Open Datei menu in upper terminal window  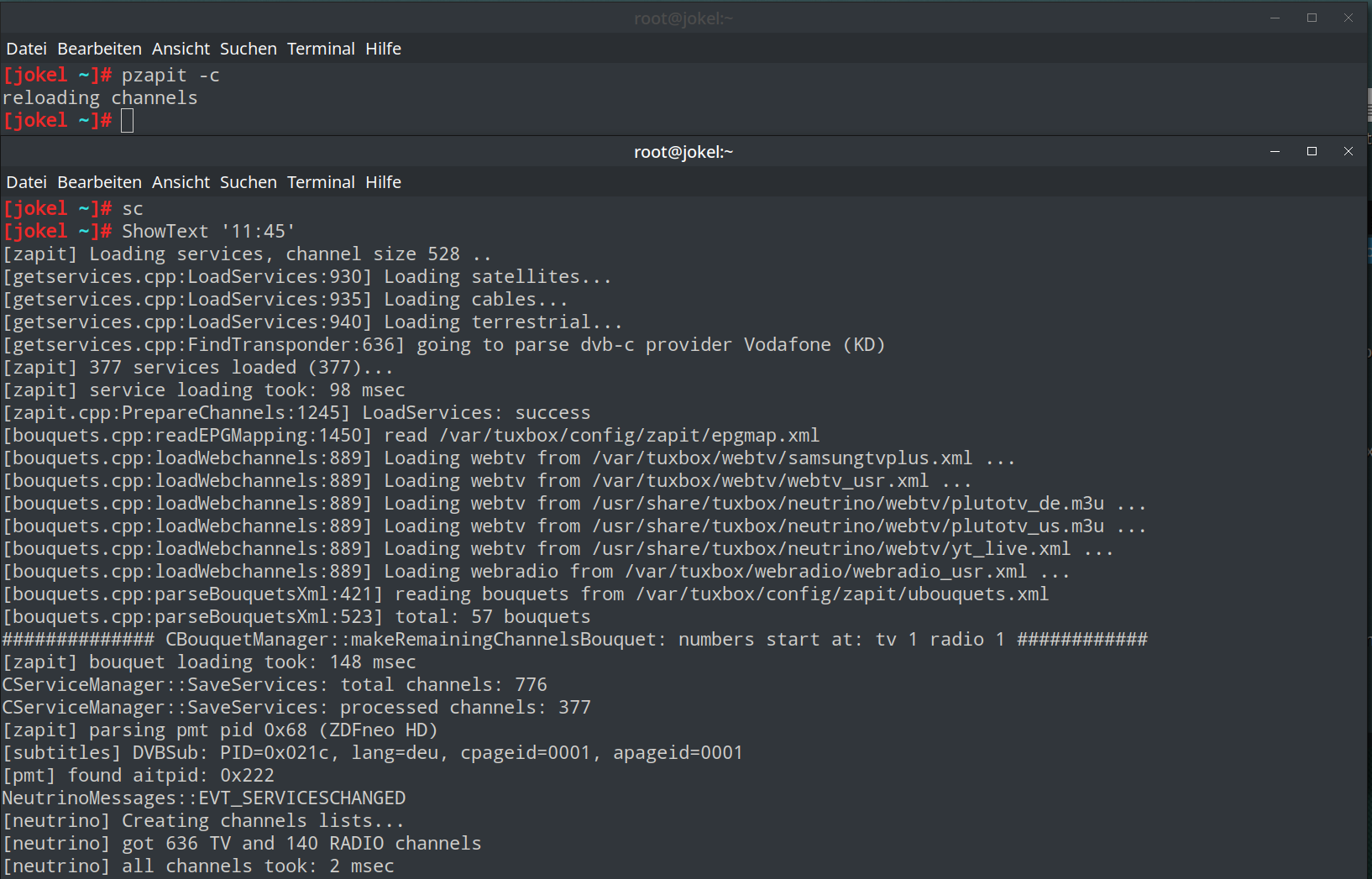pos(26,49)
